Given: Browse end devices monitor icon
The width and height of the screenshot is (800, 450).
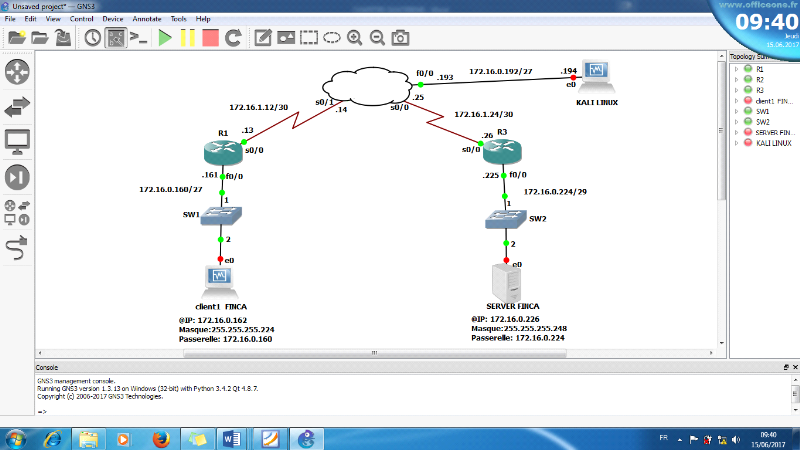Looking at the screenshot, I should tap(17, 142).
